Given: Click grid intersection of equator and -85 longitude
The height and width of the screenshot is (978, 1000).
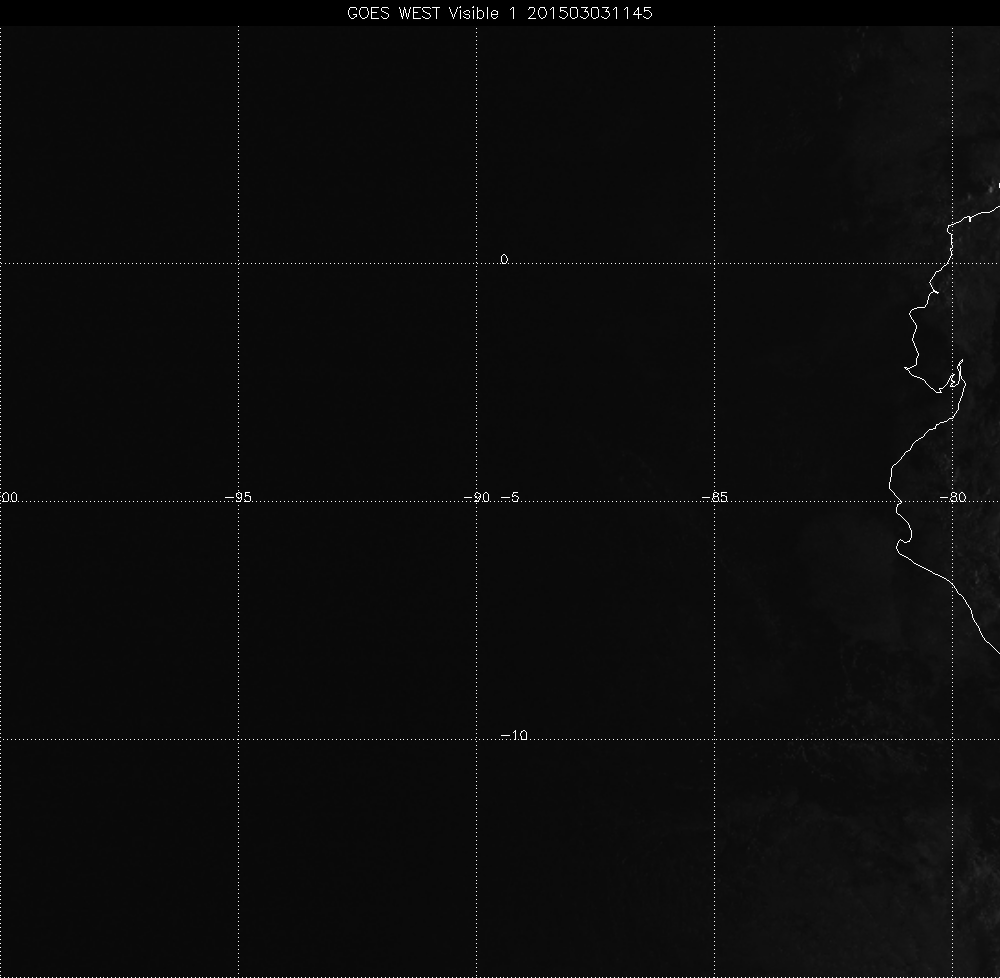Looking at the screenshot, I should tap(714, 263).
